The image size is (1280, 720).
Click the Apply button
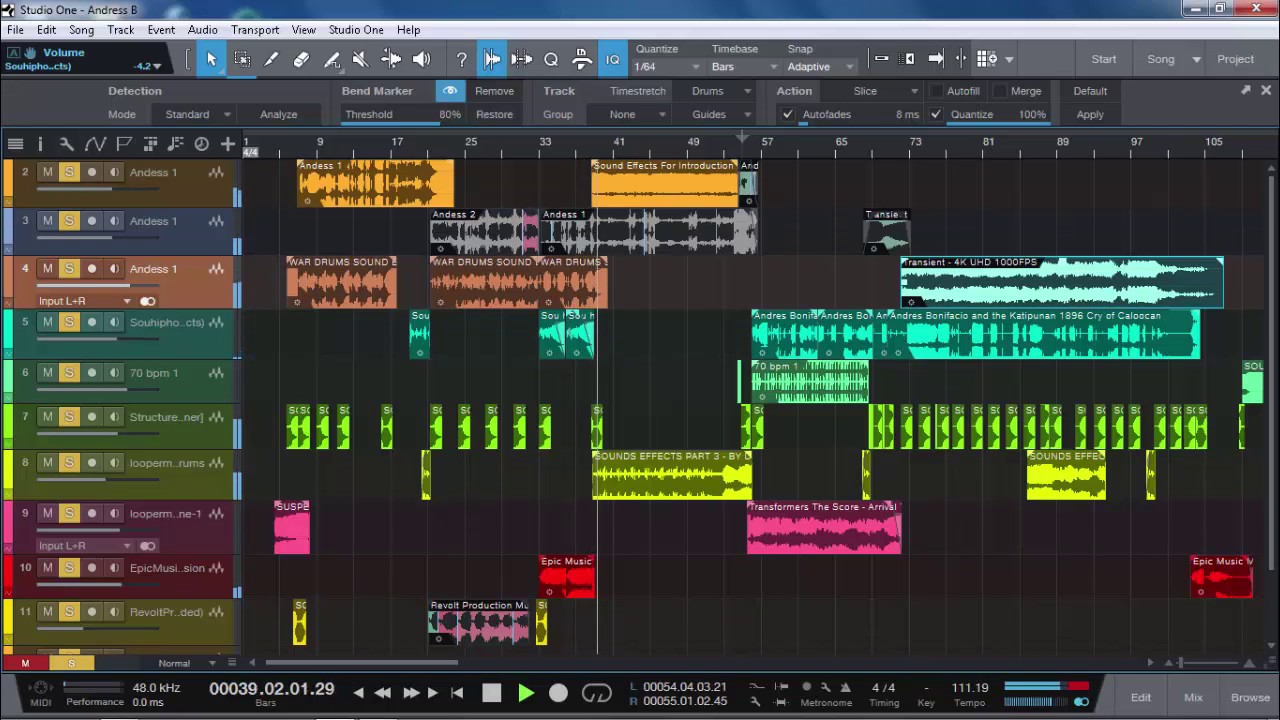click(1090, 115)
